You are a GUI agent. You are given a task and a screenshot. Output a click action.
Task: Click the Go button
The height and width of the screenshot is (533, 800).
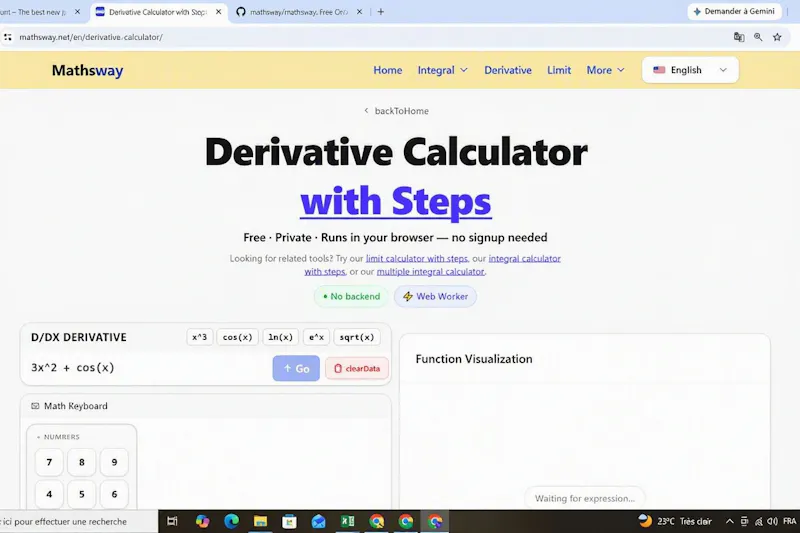pyautogui.click(x=296, y=368)
